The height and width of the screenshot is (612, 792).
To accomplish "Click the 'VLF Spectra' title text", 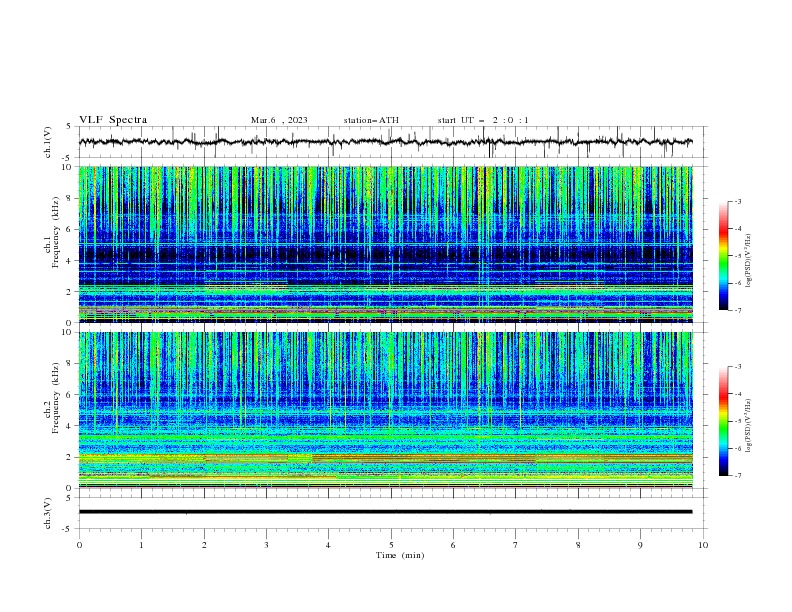I will [113, 120].
